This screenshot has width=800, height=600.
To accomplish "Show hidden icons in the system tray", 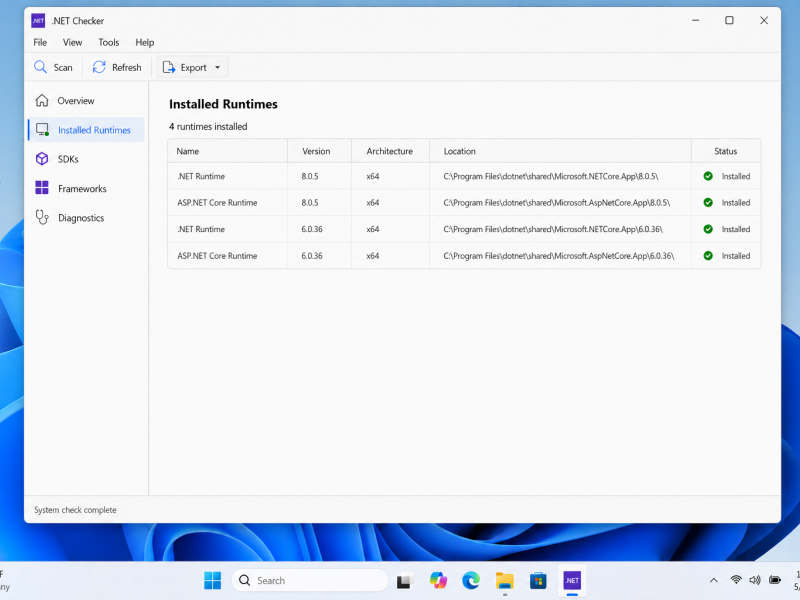I will 714,580.
